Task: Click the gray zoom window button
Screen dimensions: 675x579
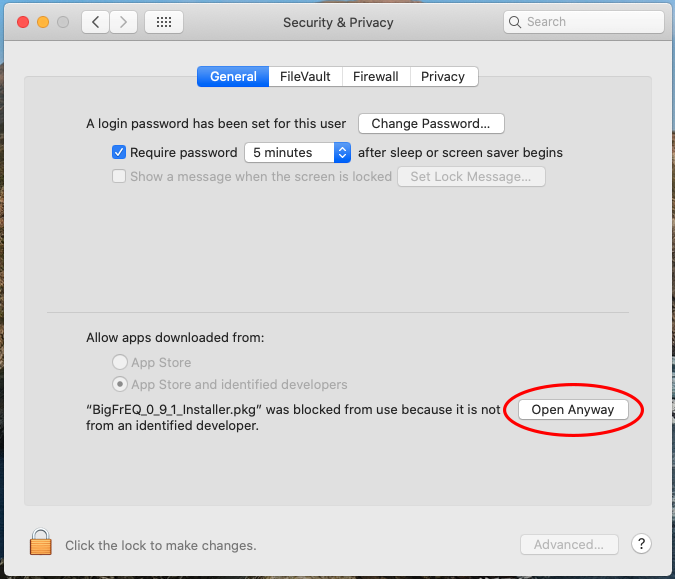Action: 63,22
